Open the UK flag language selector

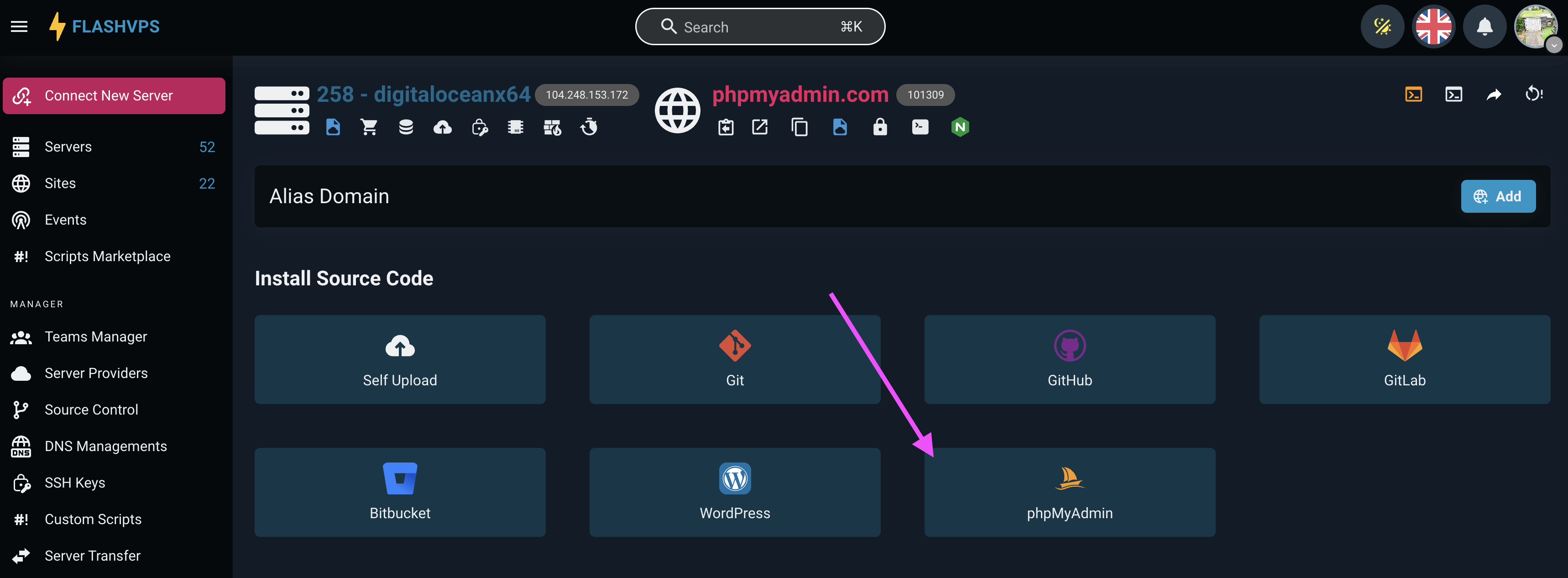coord(1433,27)
